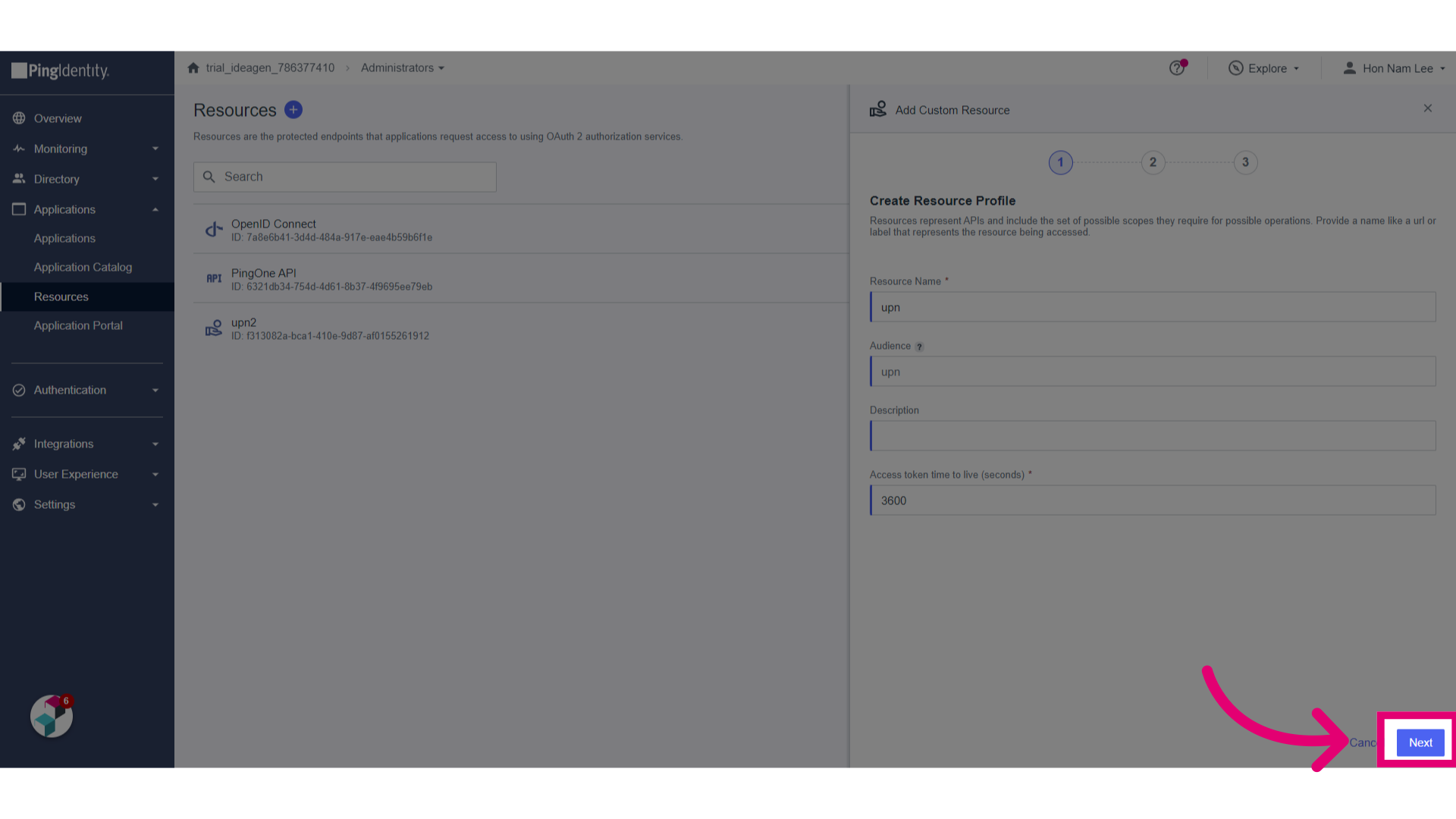
Task: Expand the Settings menu arrow
Action: [x=155, y=504]
